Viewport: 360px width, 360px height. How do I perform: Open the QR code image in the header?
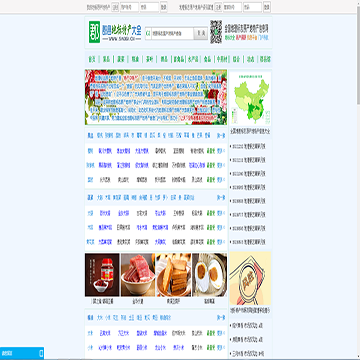tap(216, 32)
